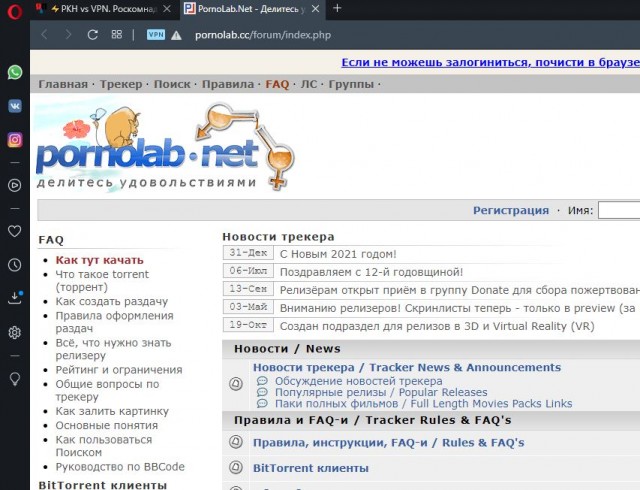Open Паки полных фильмов subforum link
The width and height of the screenshot is (640, 490).
(423, 404)
